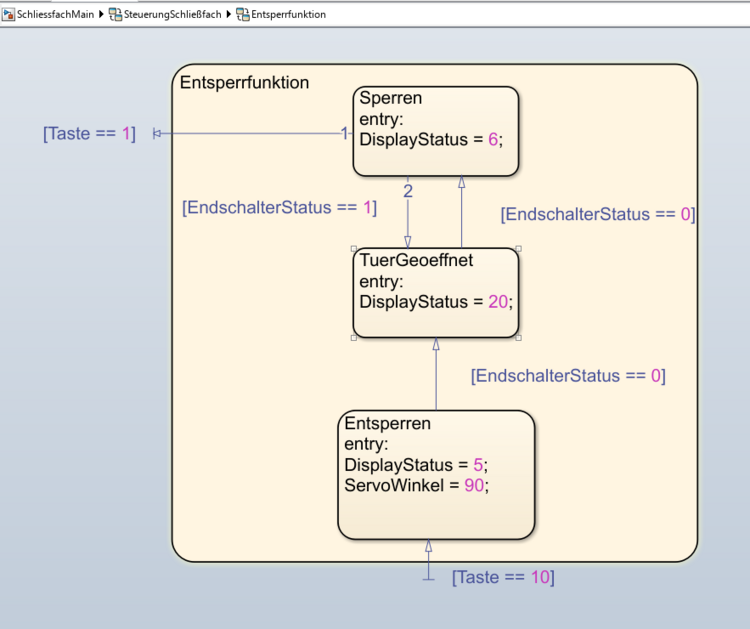Click the SteuerungSchließfach chart icon in breadcrumb
This screenshot has width=750, height=629.
[x=115, y=15]
